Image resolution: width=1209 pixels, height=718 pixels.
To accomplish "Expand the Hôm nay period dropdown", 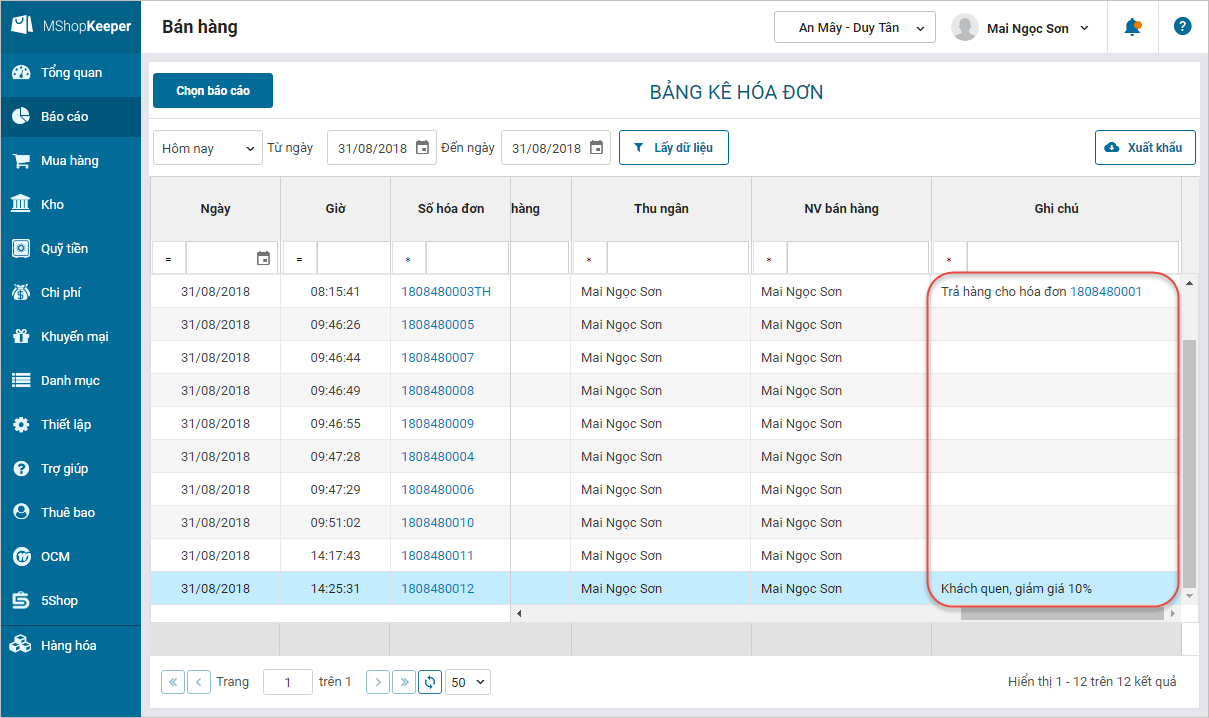I will click(x=208, y=148).
